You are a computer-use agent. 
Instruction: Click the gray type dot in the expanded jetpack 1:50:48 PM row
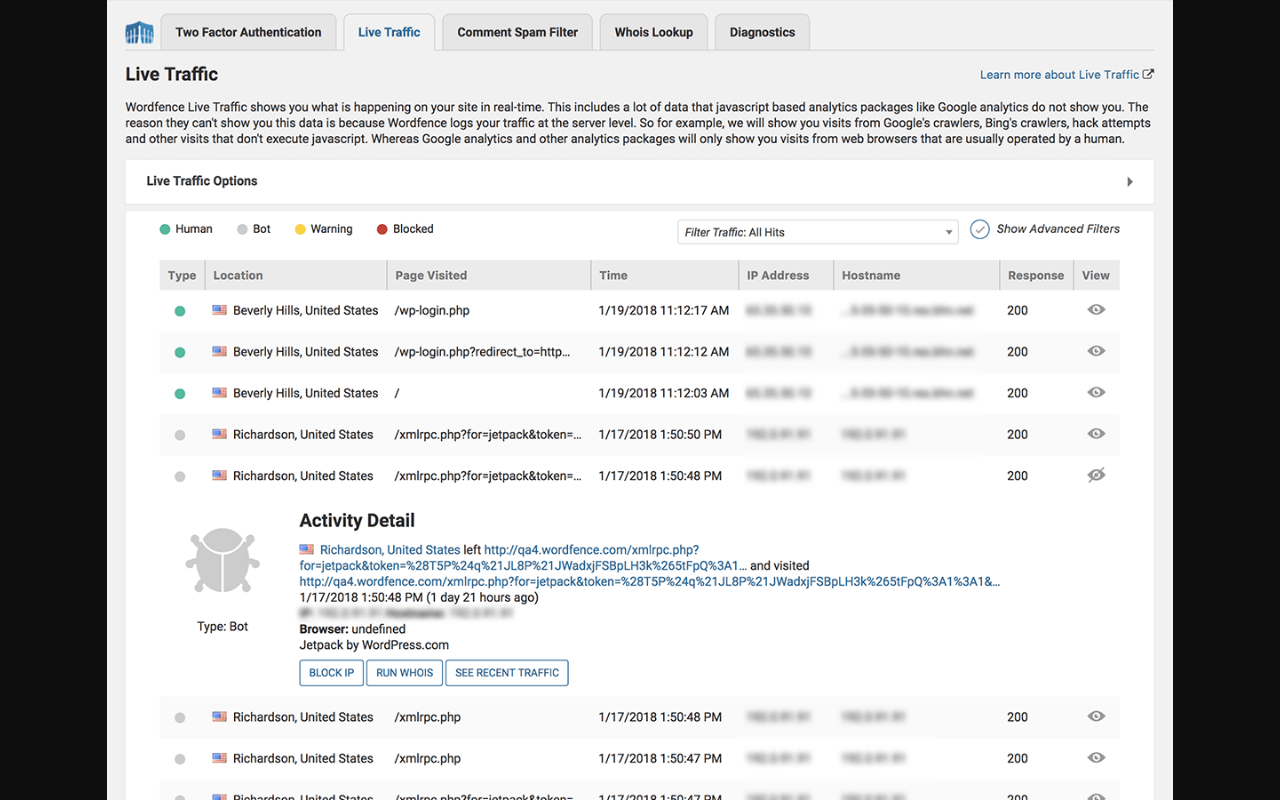[x=180, y=477]
